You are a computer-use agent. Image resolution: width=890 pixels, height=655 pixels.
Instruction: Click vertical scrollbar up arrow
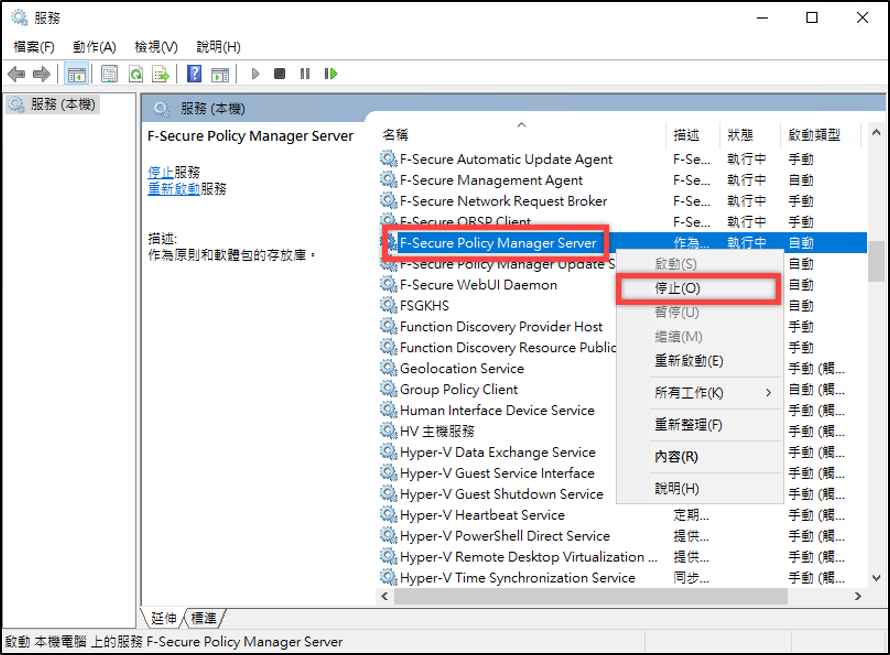876,133
